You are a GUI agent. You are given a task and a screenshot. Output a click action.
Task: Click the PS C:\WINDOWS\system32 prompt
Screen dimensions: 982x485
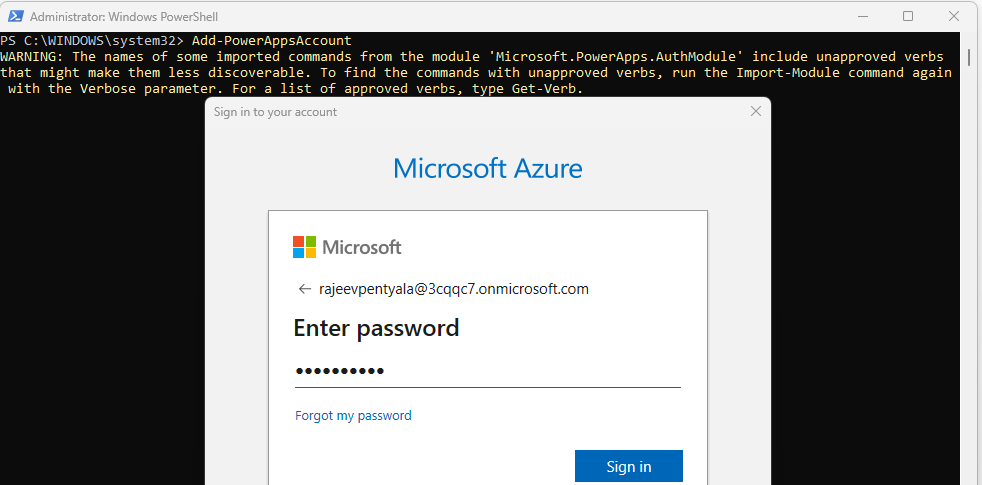(92, 41)
